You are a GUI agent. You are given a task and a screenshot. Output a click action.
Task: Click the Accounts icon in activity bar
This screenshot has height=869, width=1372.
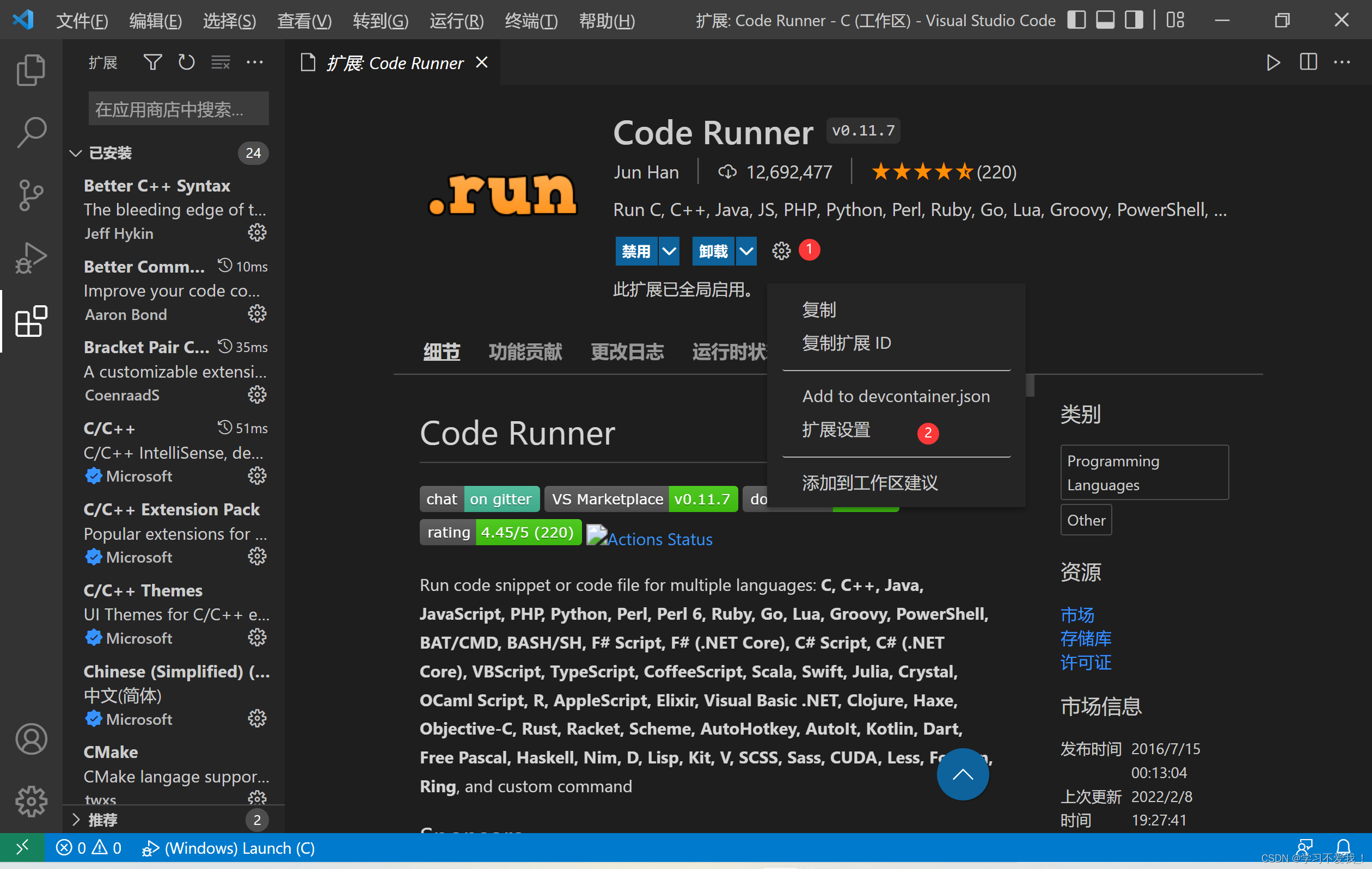(31, 738)
